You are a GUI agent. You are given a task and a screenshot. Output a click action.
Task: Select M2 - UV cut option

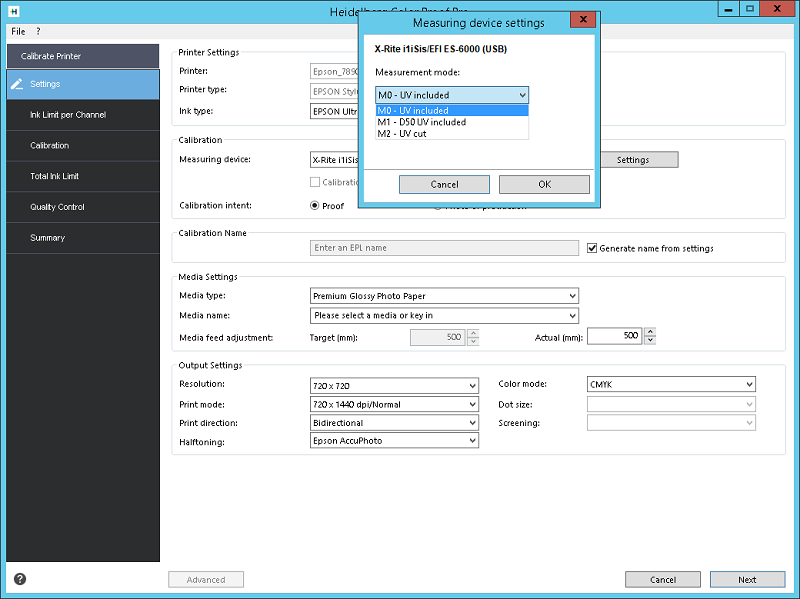pyautogui.click(x=451, y=133)
